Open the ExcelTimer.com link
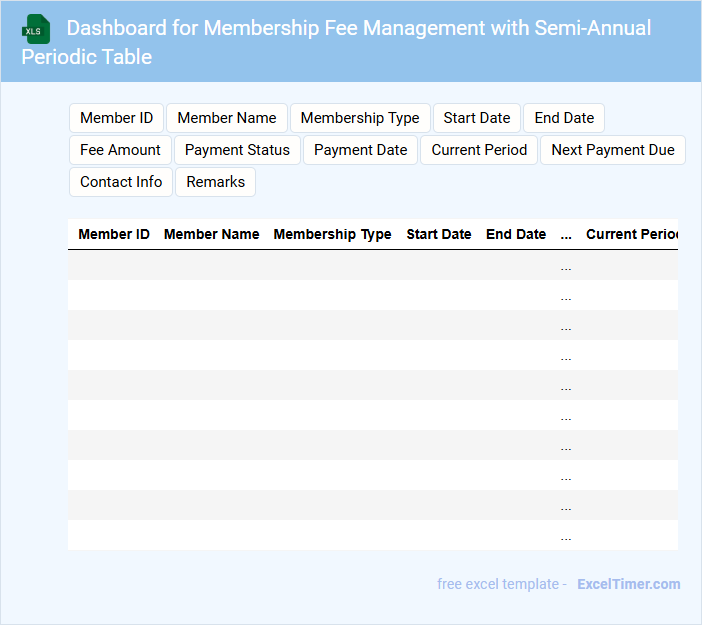The height and width of the screenshot is (625, 702). pyautogui.click(x=628, y=584)
